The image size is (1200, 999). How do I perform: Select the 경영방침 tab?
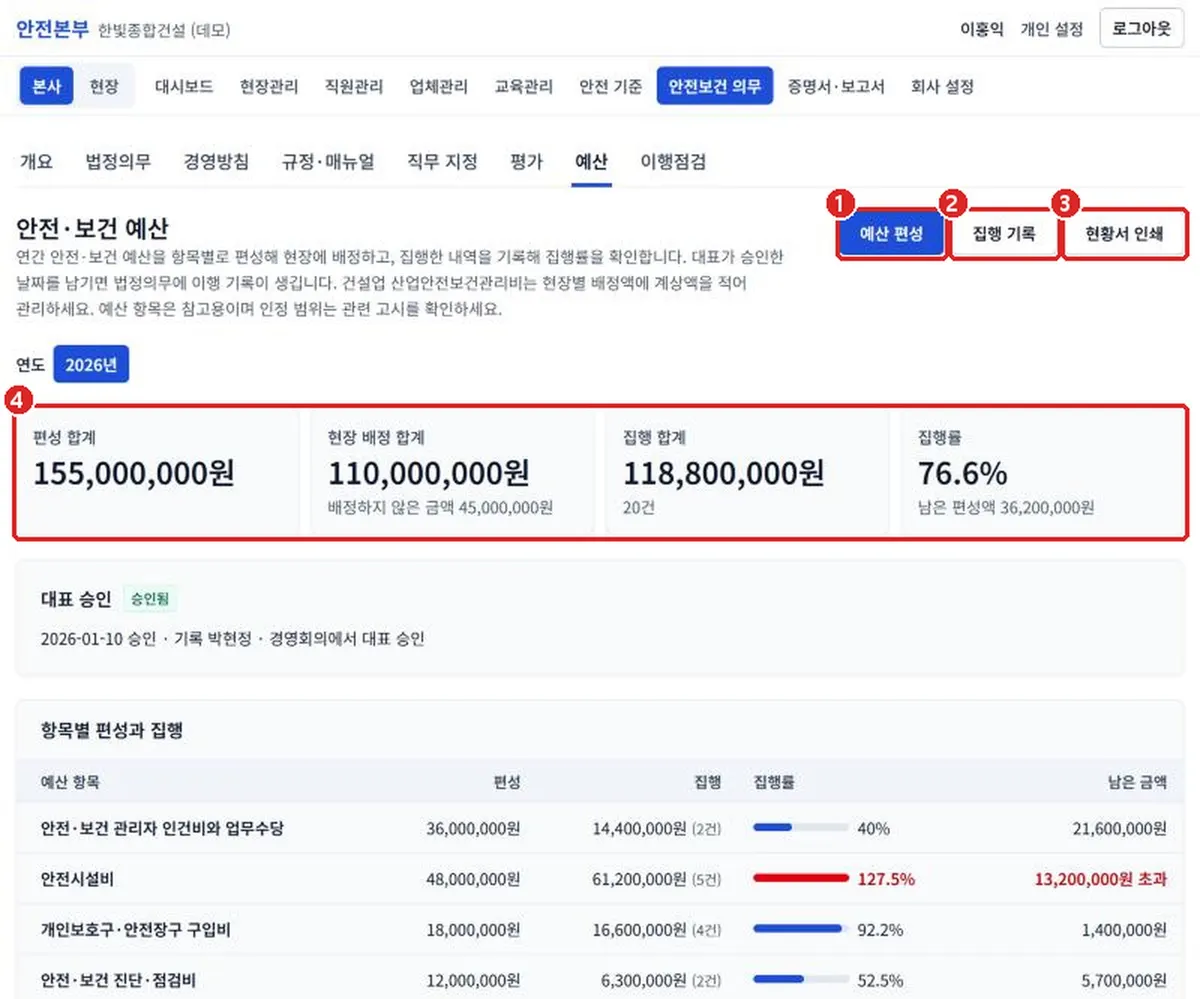[216, 162]
